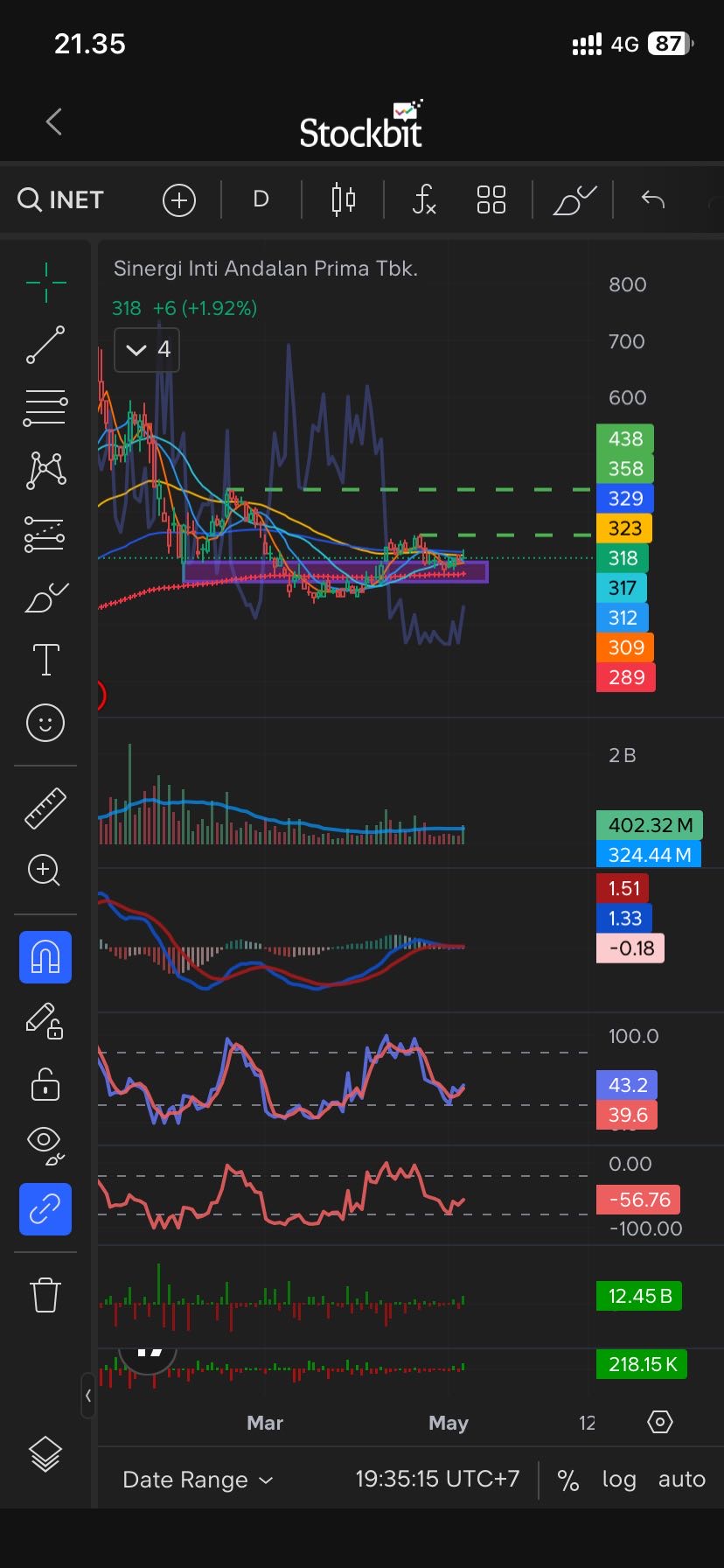Screen dimensions: 724x1568
Task: Click the green 358 price label
Action: (625, 469)
